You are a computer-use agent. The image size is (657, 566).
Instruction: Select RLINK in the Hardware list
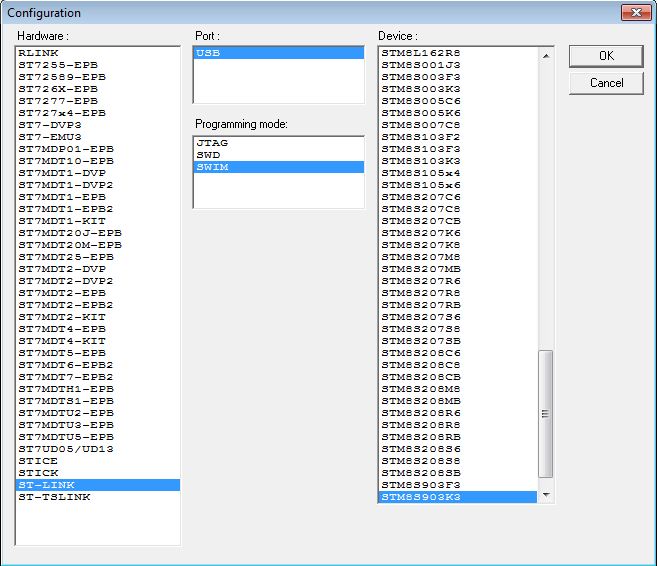click(40, 53)
